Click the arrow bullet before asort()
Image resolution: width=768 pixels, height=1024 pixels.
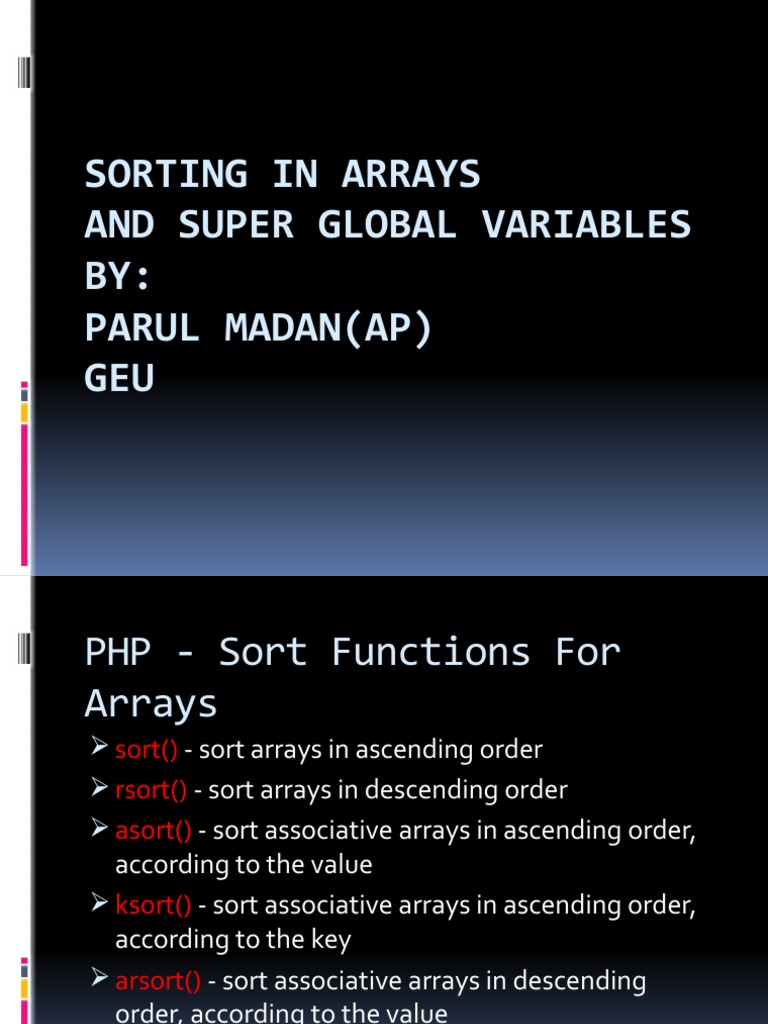[x=98, y=829]
